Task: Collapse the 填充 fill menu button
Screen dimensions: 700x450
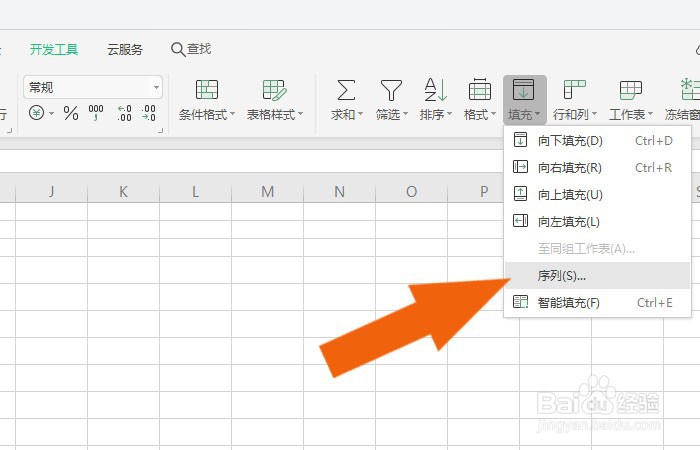Action: tap(525, 100)
